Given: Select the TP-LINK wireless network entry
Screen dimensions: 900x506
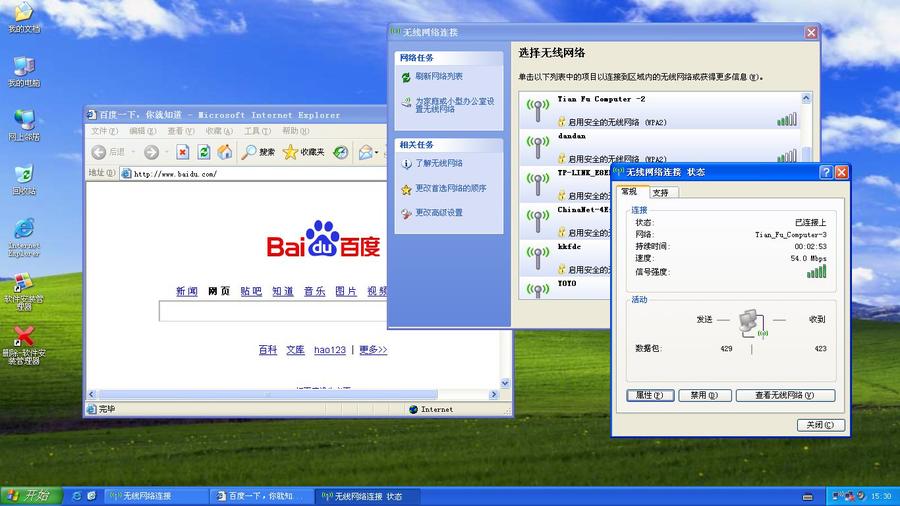Looking at the screenshot, I should (566, 184).
